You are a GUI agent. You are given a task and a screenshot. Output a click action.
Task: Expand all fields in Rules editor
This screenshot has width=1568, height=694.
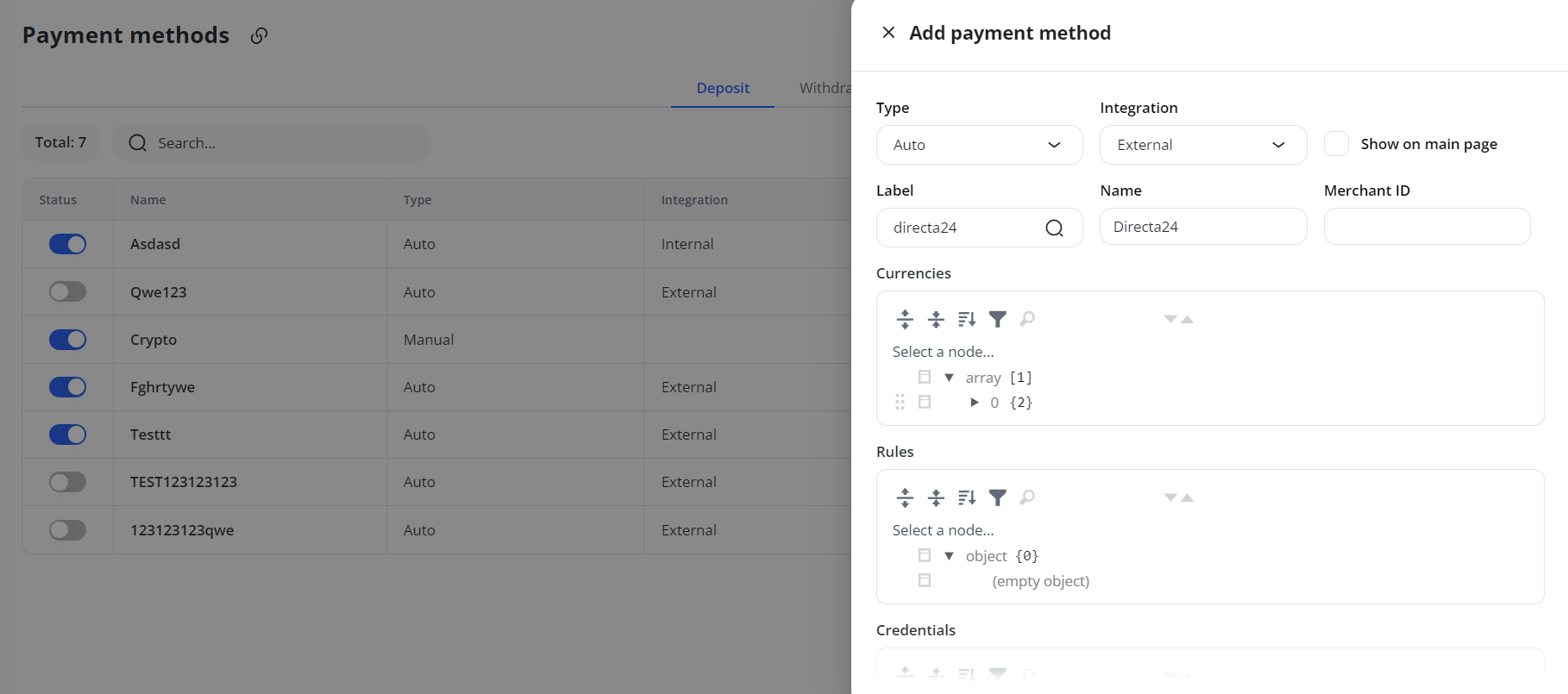pos(905,497)
